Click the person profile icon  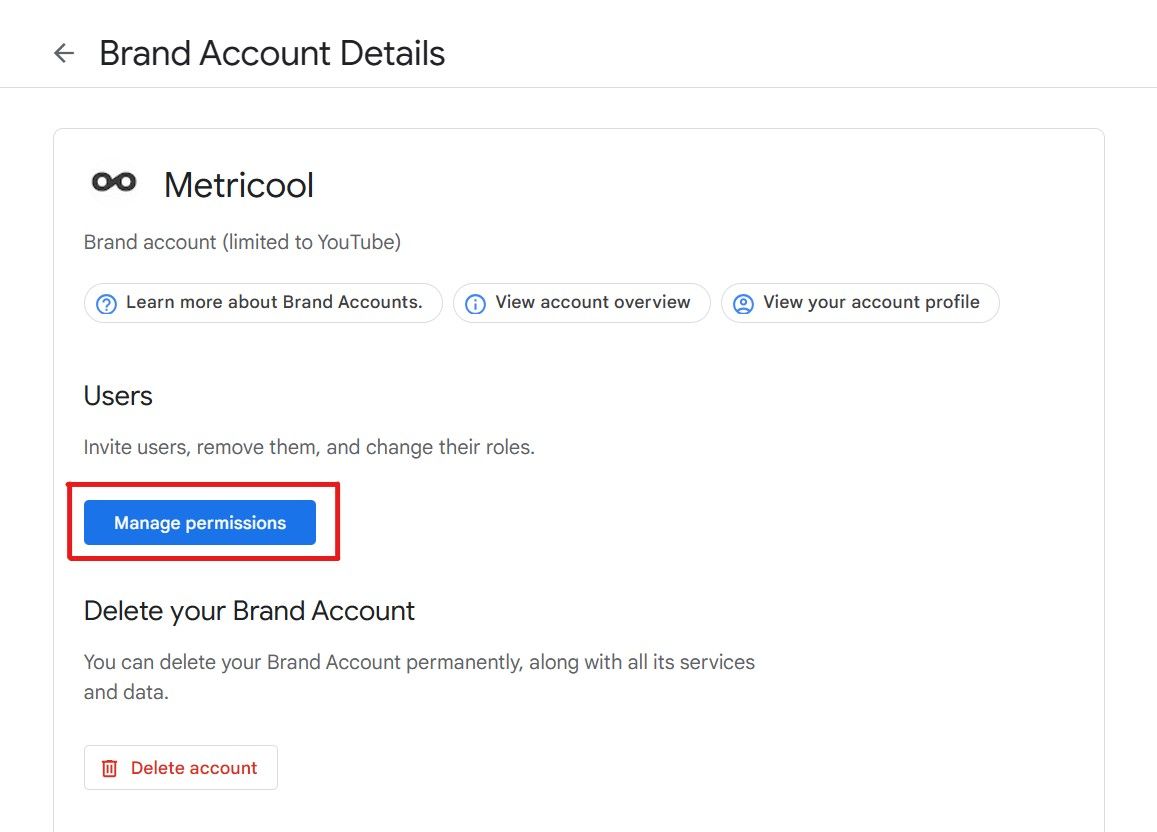[x=743, y=304]
